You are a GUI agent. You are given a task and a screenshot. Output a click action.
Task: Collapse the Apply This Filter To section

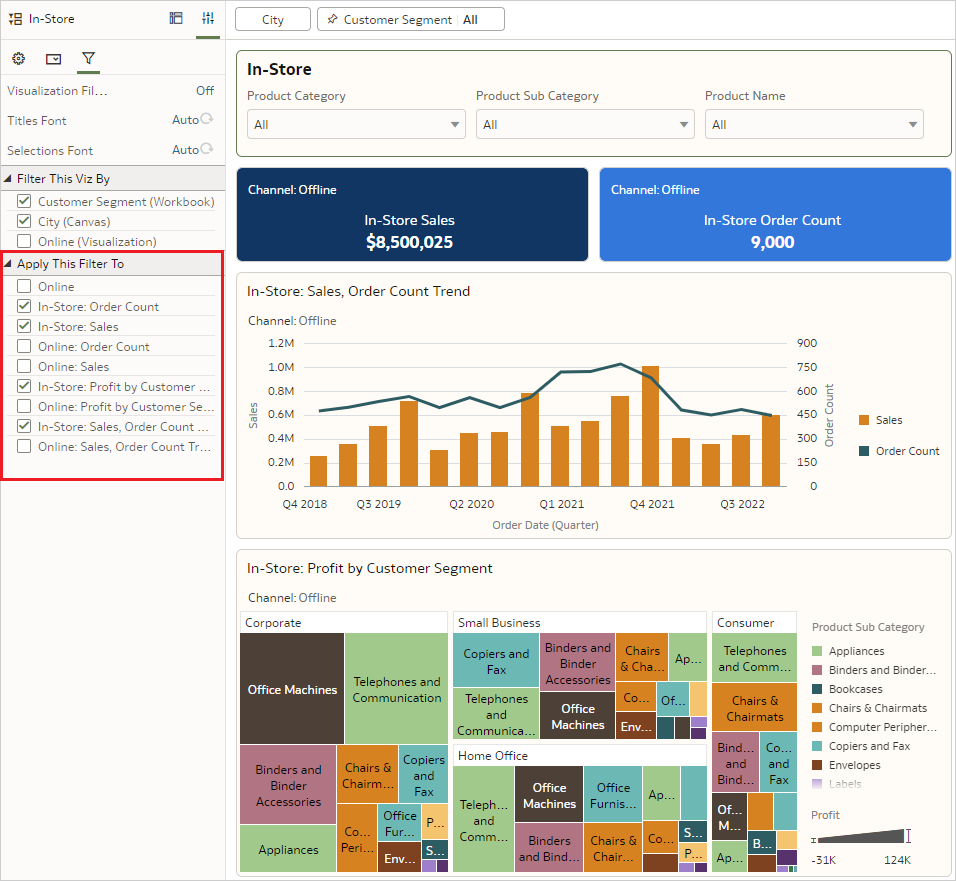pyautogui.click(x=9, y=264)
